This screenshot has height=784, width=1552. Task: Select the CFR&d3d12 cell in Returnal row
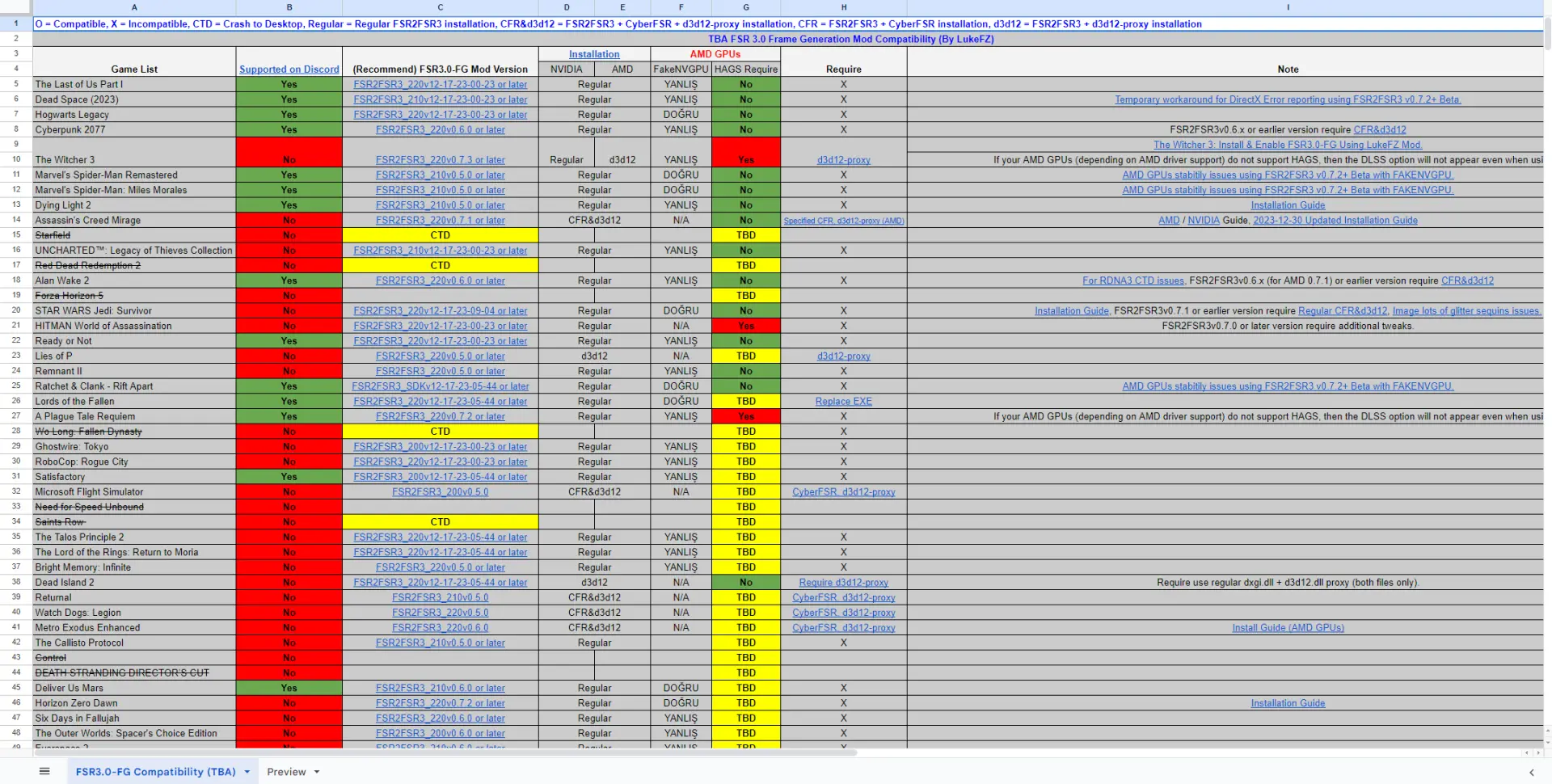pyautogui.click(x=594, y=597)
